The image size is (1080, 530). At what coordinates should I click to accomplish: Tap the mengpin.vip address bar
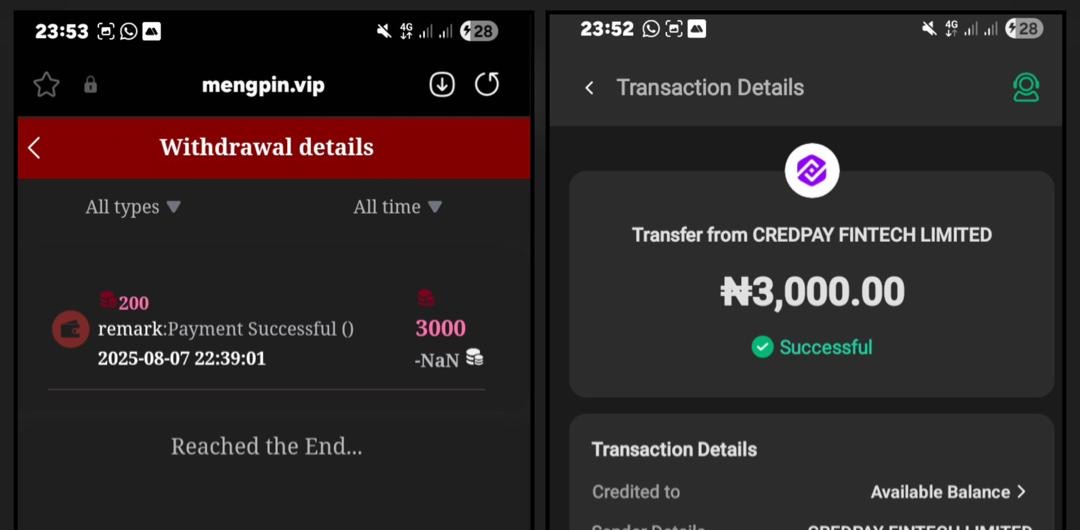tap(263, 85)
